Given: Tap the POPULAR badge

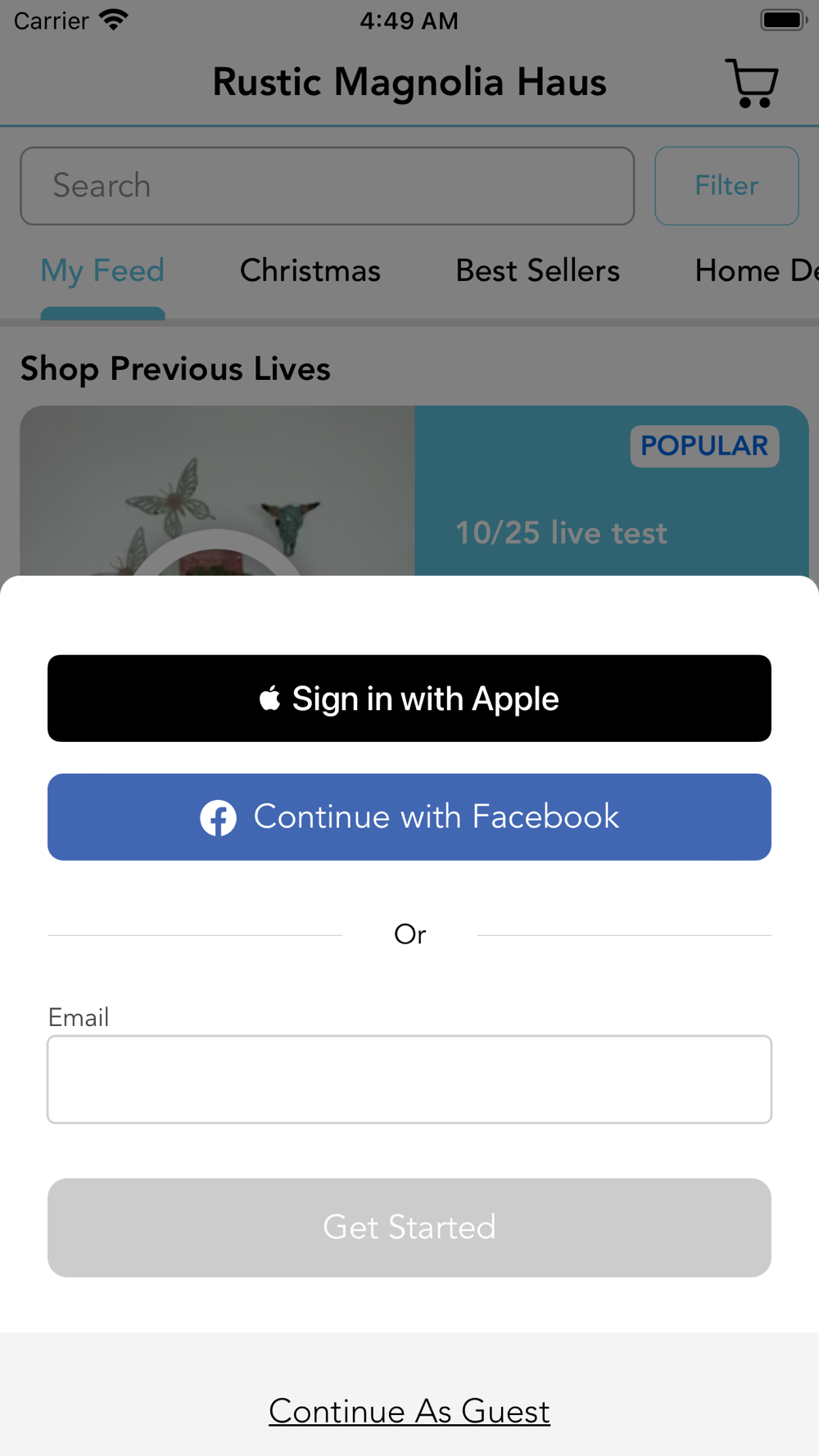Looking at the screenshot, I should pos(704,446).
